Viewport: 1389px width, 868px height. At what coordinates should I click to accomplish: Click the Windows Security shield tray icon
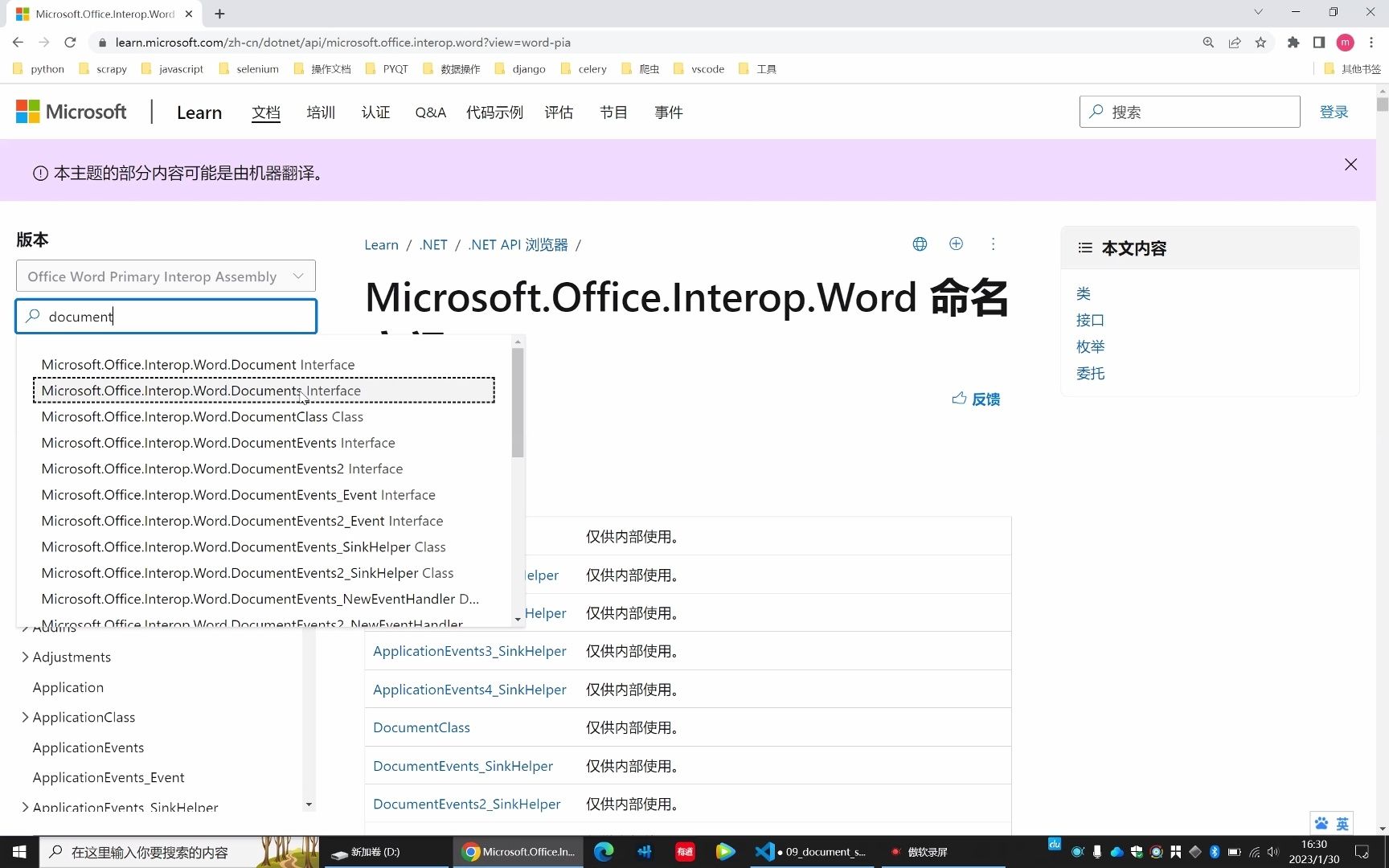pyautogui.click(x=1137, y=852)
